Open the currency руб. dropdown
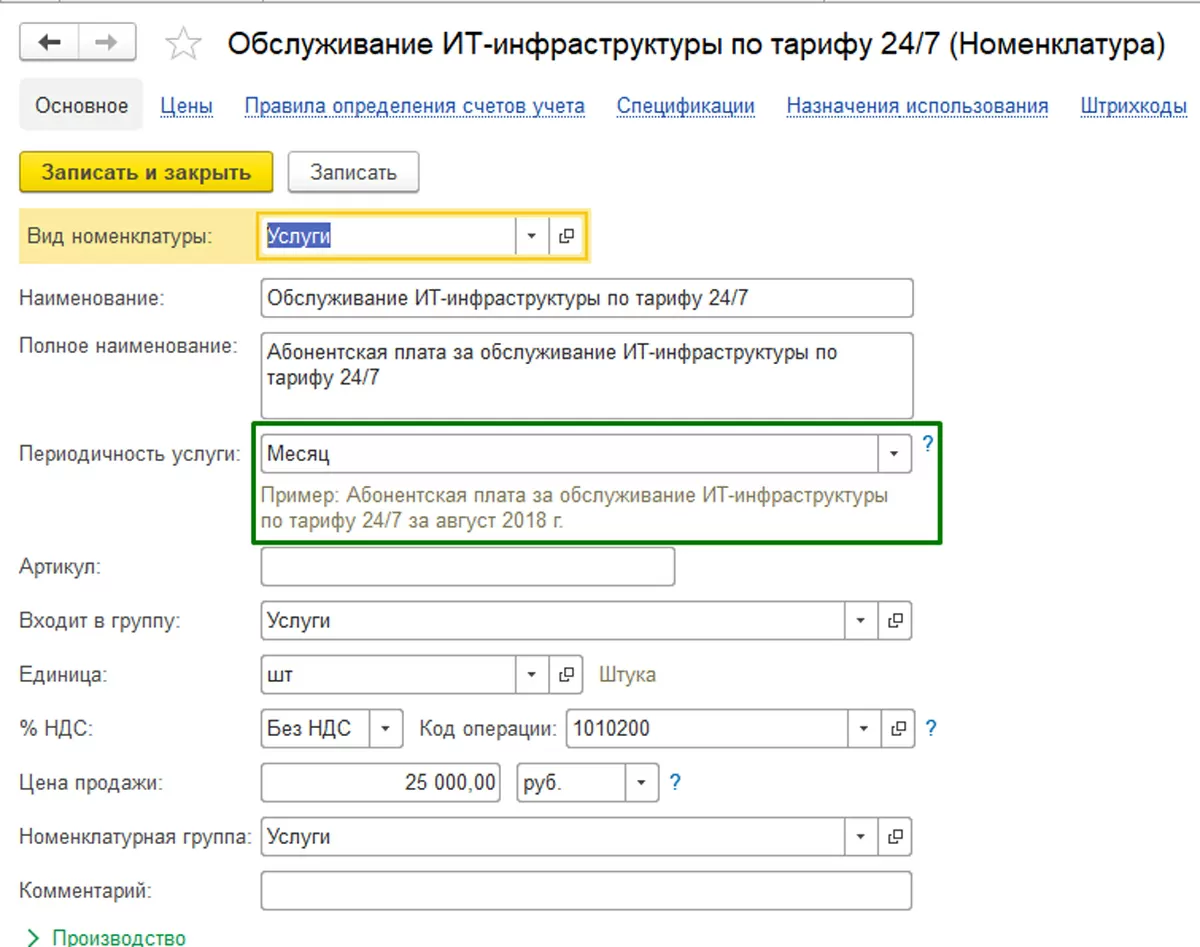The width and height of the screenshot is (1200, 947). click(642, 783)
